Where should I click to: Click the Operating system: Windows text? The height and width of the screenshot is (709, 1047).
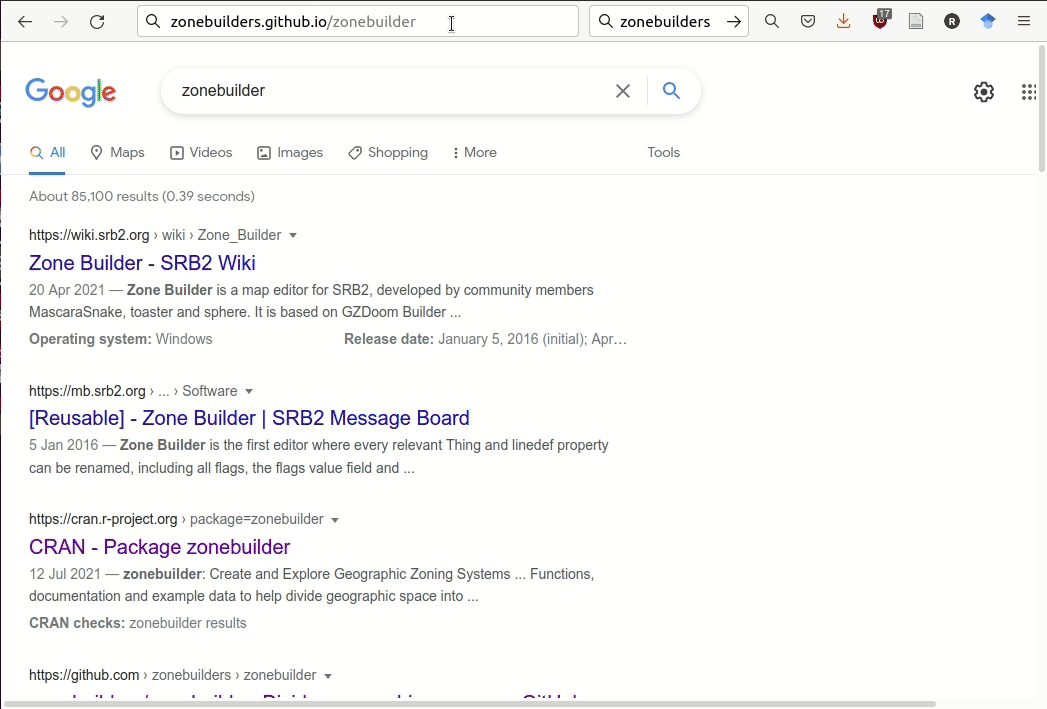(120, 340)
